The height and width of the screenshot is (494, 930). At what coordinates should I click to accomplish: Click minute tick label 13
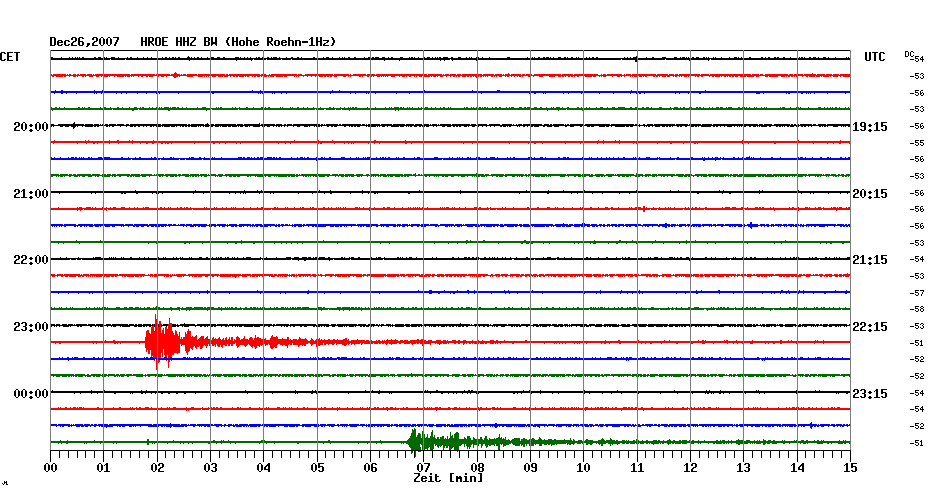(744, 467)
